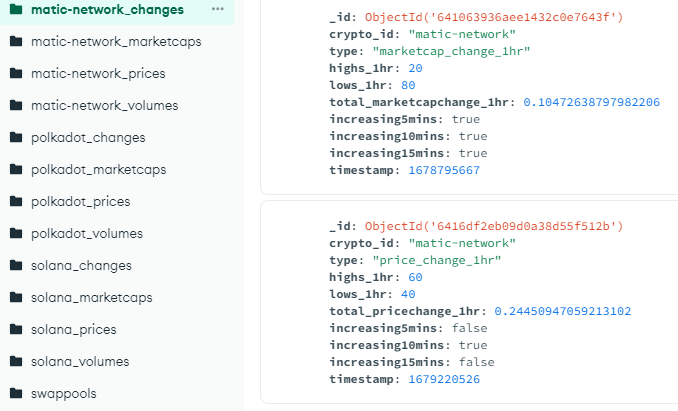This screenshot has height=411, width=678.
Task: Open the solana_volumes collection
Action: (x=80, y=361)
